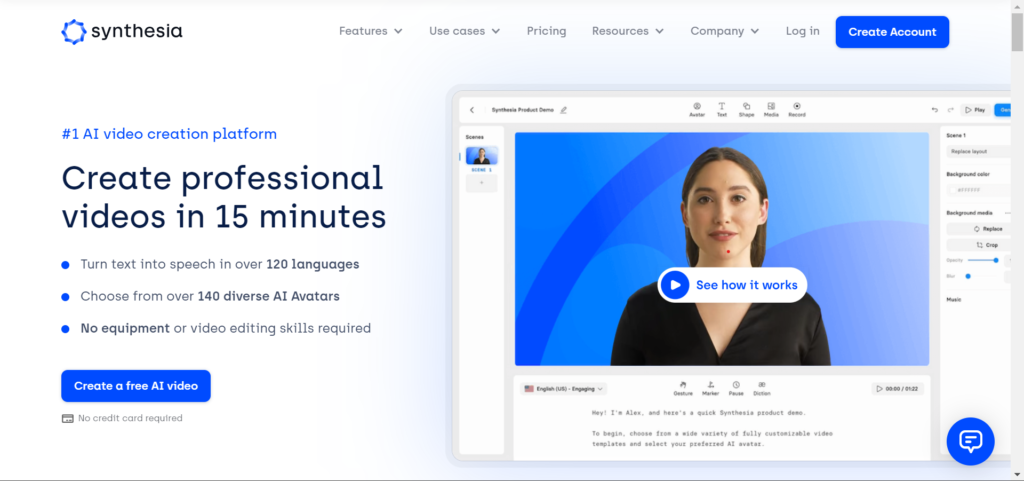
Task: Click the Record icon in editor toolbar
Action: click(x=797, y=108)
